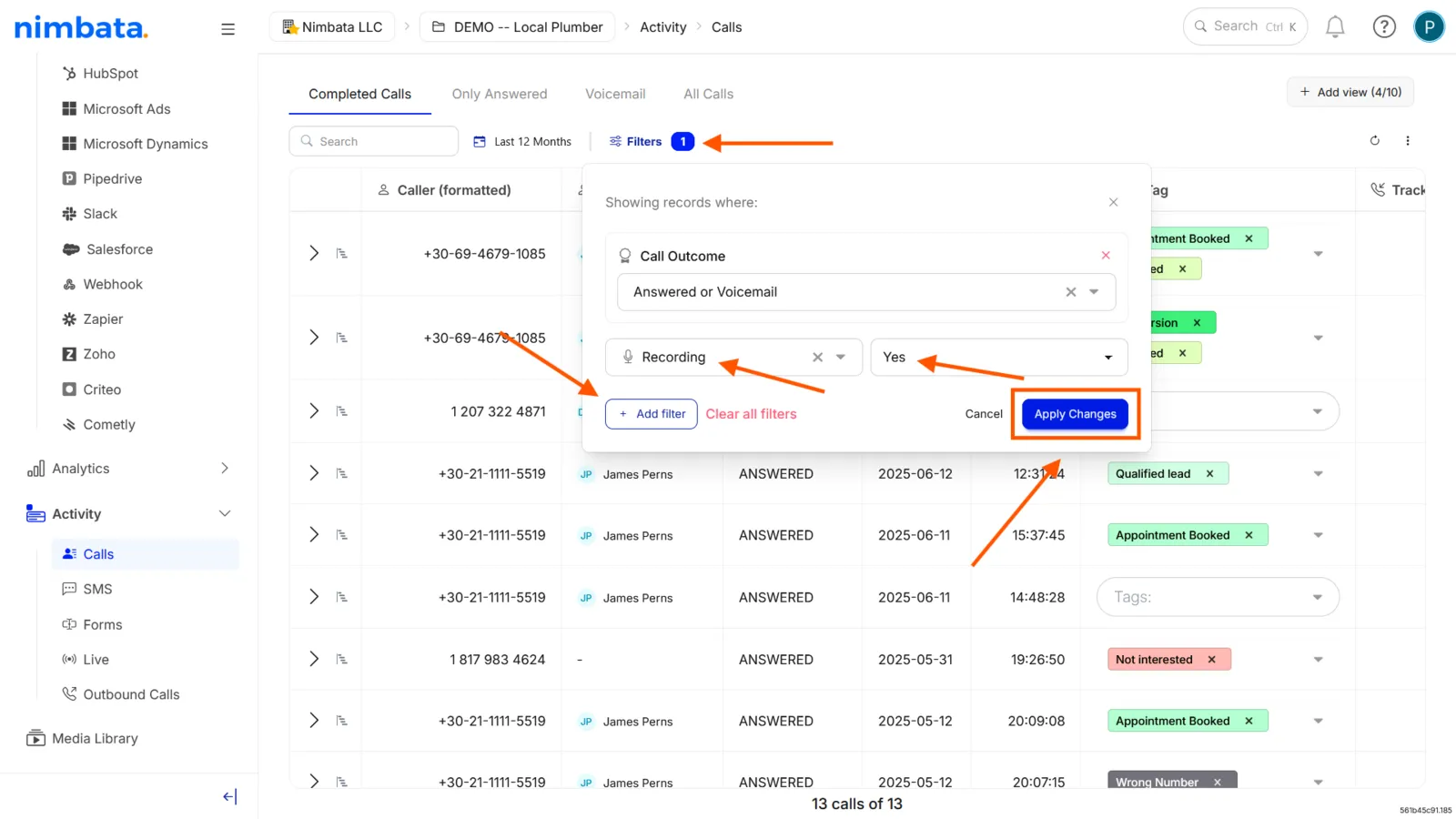
Task: Expand the 1 207 322 4871 row
Action: coord(314,411)
